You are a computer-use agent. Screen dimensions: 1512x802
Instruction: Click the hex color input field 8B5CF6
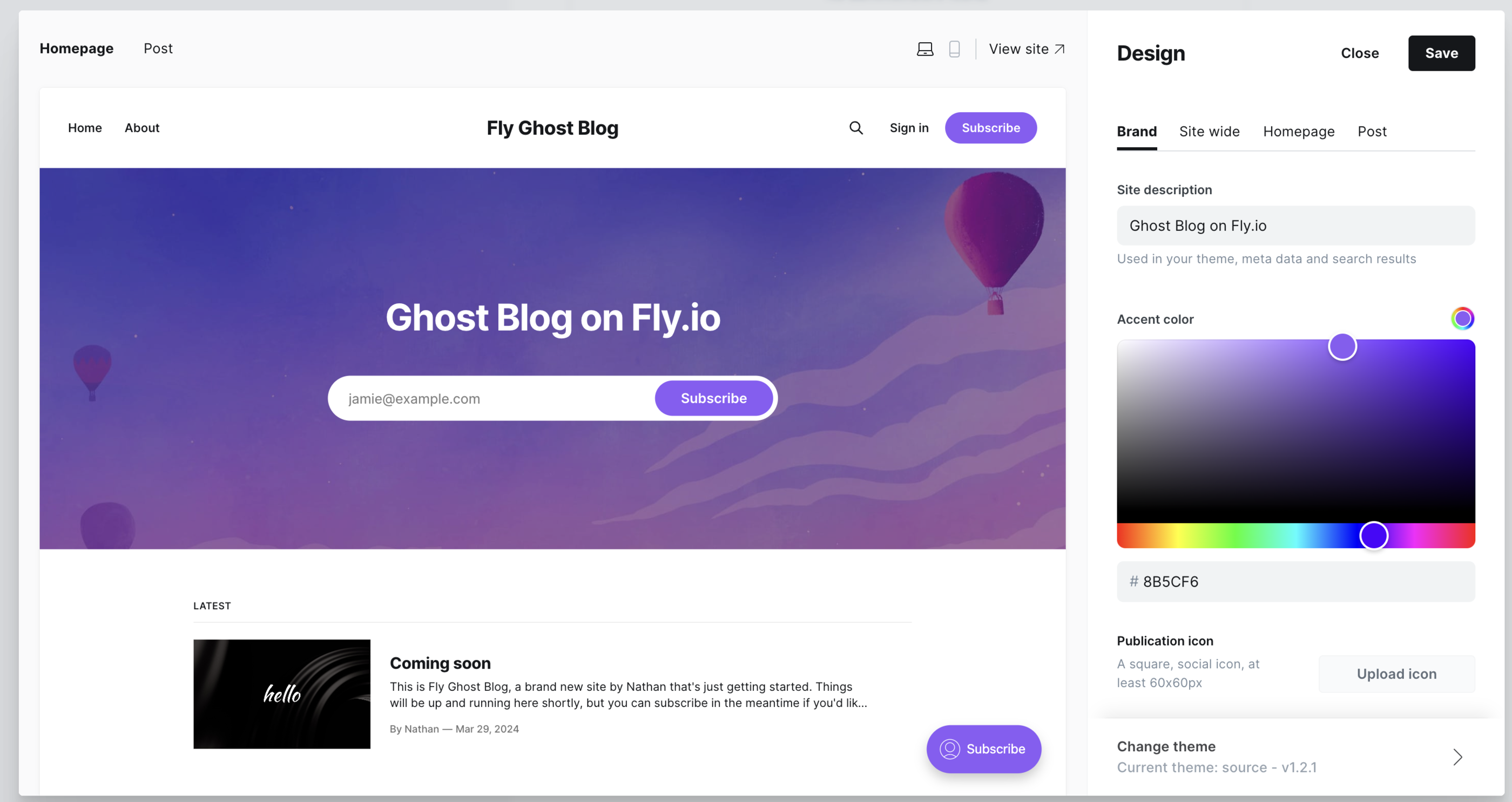1296,582
